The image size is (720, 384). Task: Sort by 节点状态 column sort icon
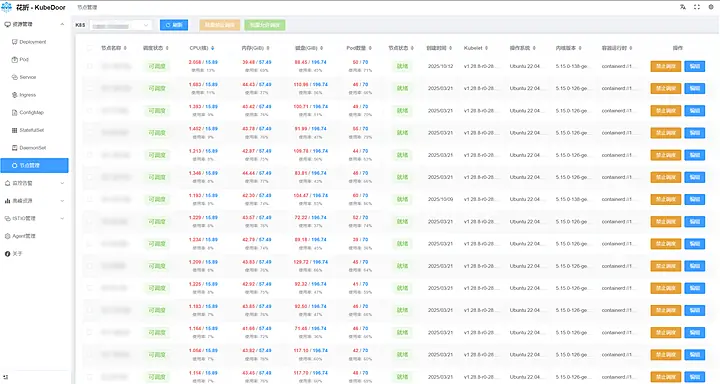tap(412, 48)
